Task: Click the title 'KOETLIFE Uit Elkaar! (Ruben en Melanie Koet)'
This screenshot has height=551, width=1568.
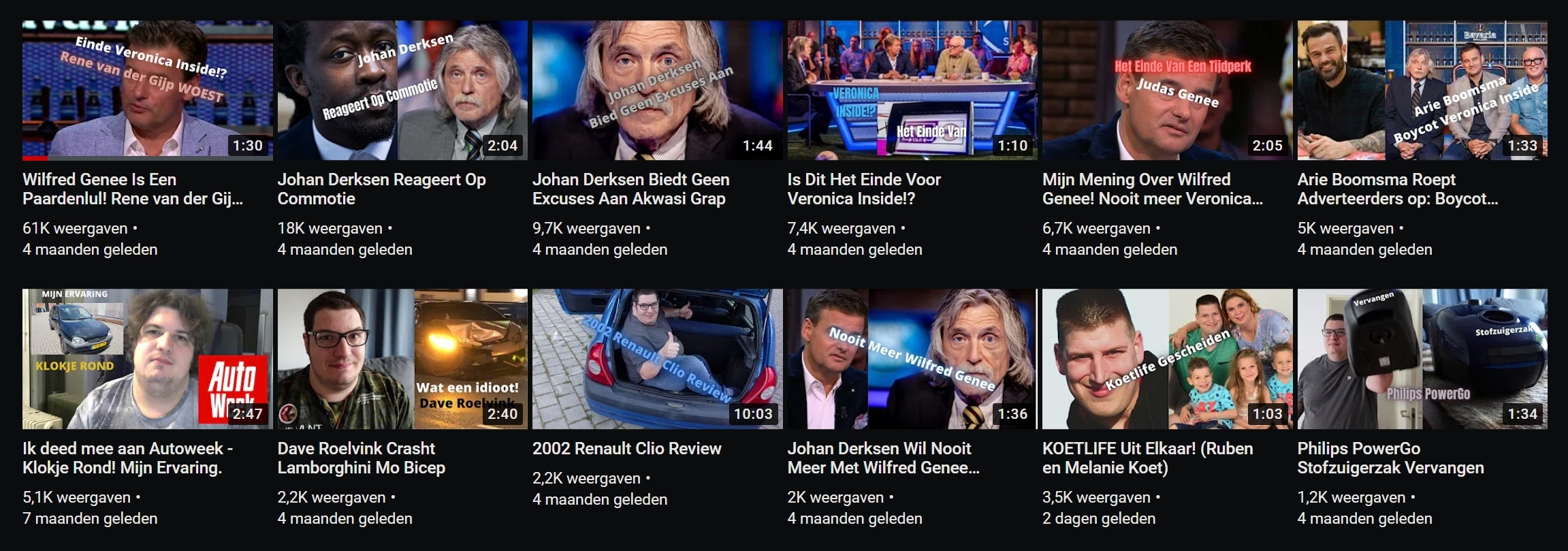Action: pos(1147,458)
